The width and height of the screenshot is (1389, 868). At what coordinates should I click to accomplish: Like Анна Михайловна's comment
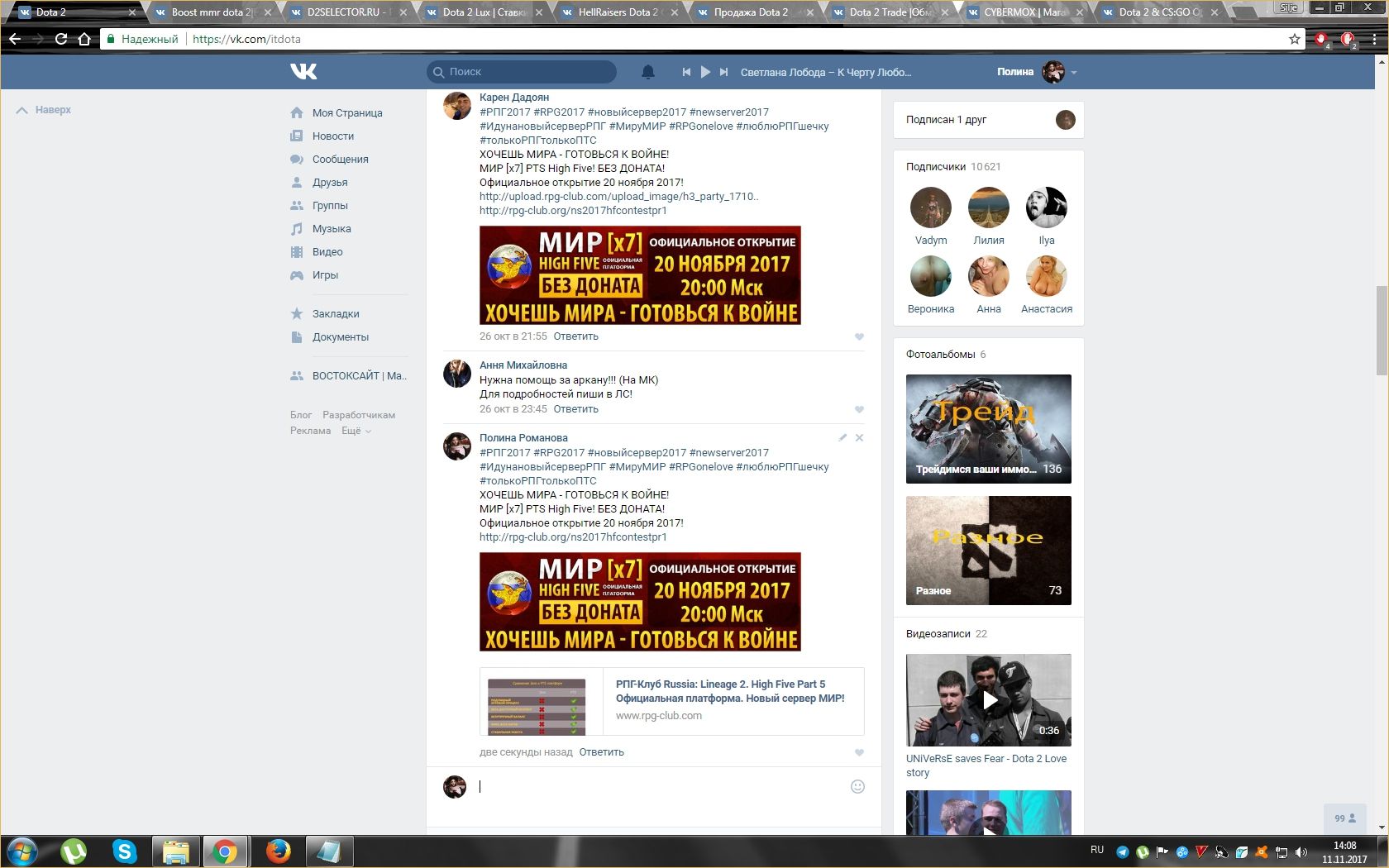[859, 409]
